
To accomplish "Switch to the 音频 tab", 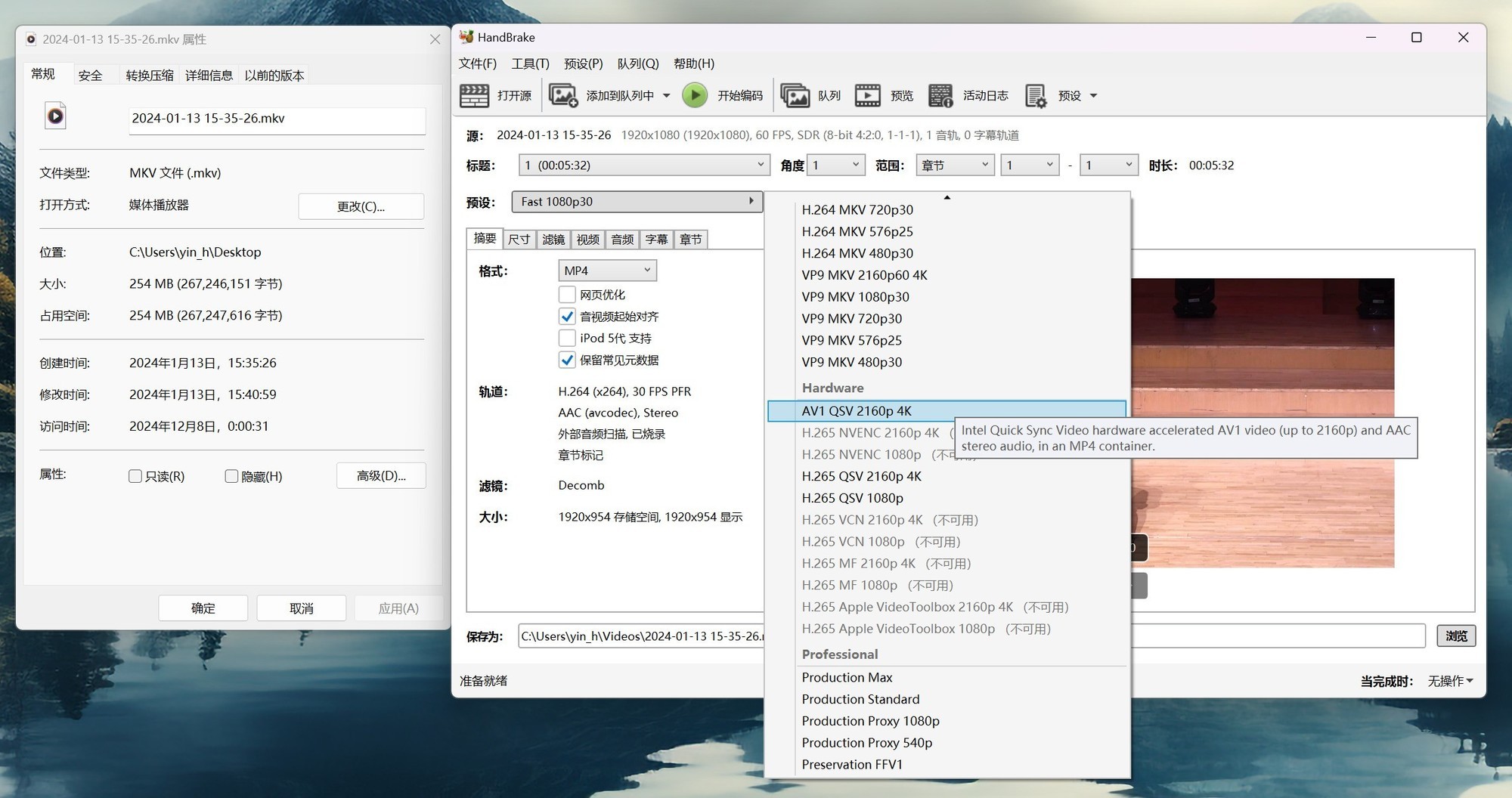I will click(622, 240).
